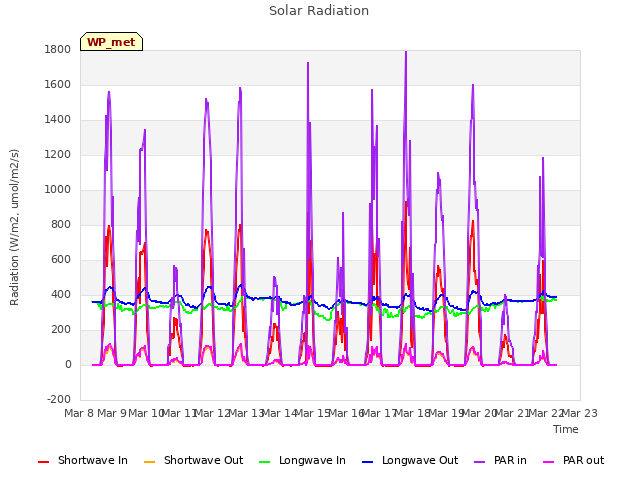This screenshot has width=640, height=480.
Task: Click the Mar 18 x-axis label
Action: (x=413, y=413)
